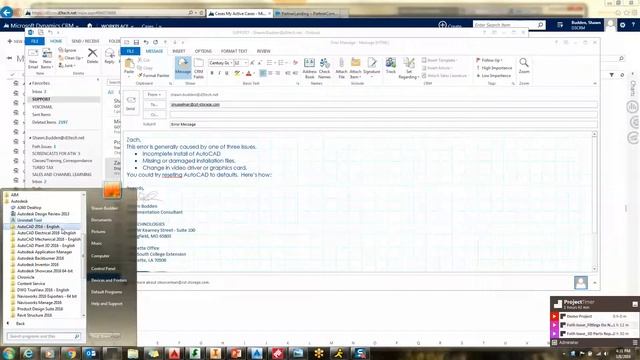Image resolution: width=640 pixels, height=360 pixels.
Task: Open the Paste option in the Clipboard group
Action: pos(129,67)
